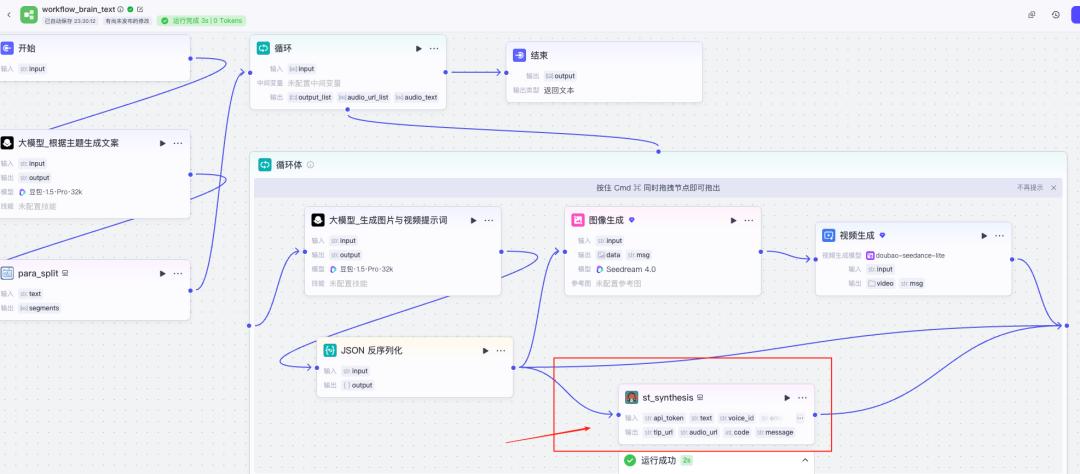The height and width of the screenshot is (474, 1080).
Task: Click the 循环体 loop icon
Action: 265,165
